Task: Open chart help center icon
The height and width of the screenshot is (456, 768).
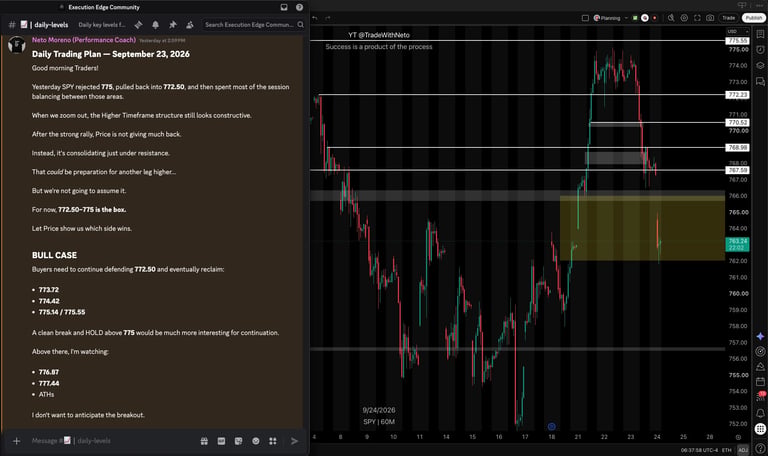Action: click(760, 448)
